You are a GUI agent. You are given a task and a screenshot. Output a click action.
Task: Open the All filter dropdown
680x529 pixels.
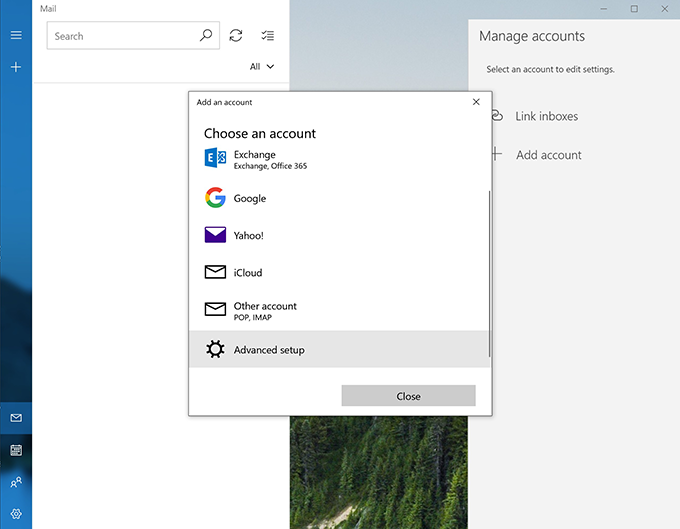262,66
